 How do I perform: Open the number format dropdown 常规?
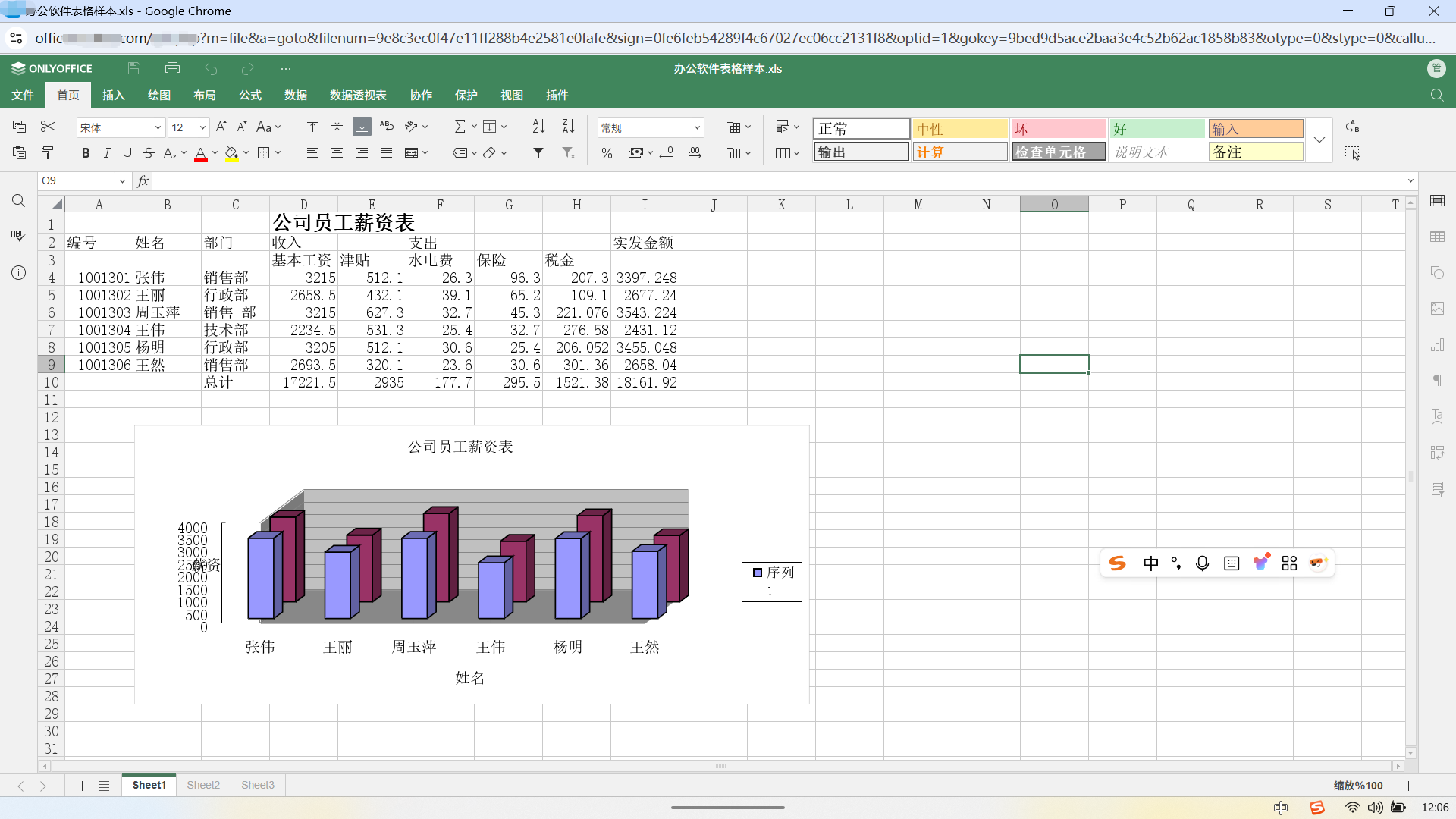651,127
